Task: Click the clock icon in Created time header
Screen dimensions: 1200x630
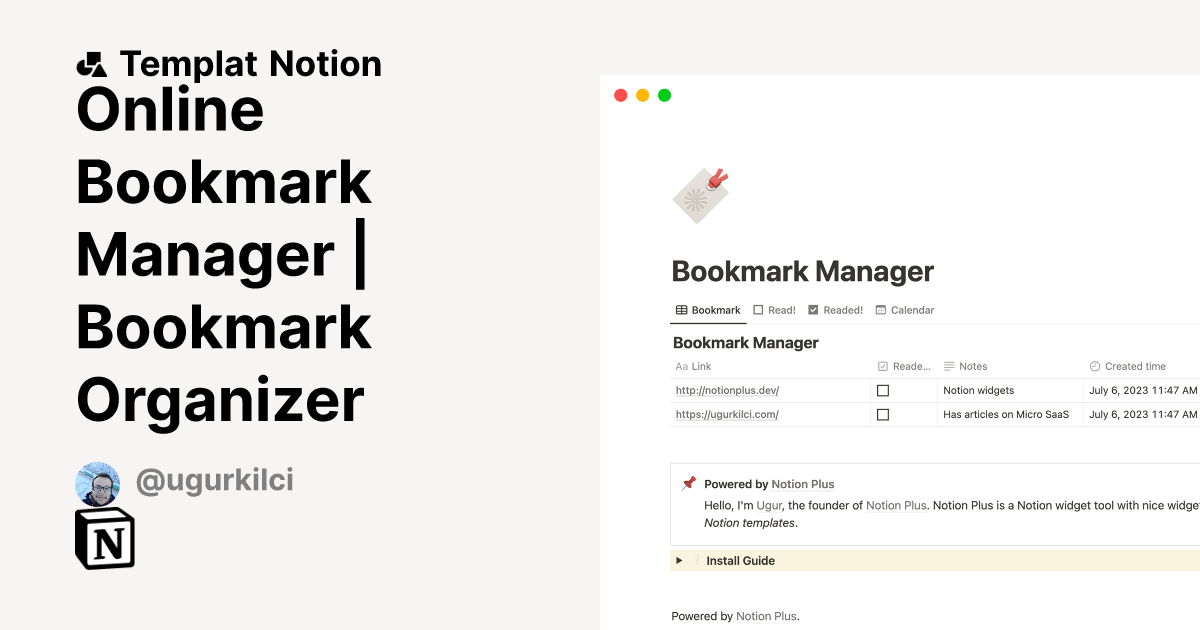Action: coord(1097,366)
